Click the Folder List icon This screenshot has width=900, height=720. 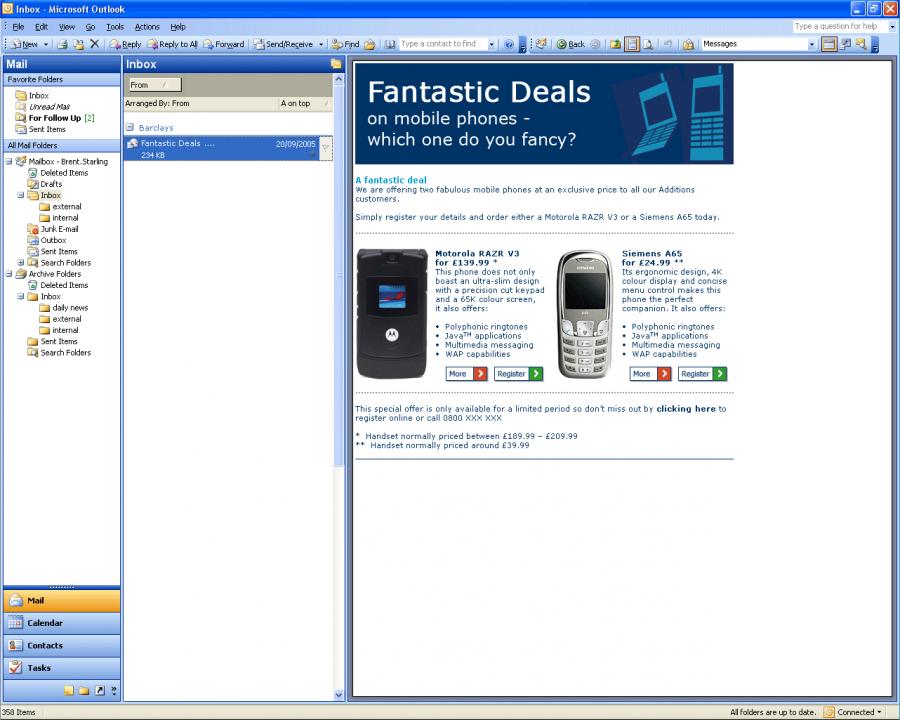[84, 691]
